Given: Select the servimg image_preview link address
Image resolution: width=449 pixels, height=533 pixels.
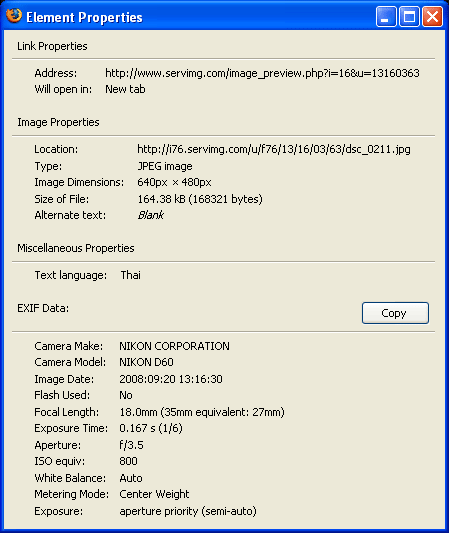Looking at the screenshot, I should point(262,73).
